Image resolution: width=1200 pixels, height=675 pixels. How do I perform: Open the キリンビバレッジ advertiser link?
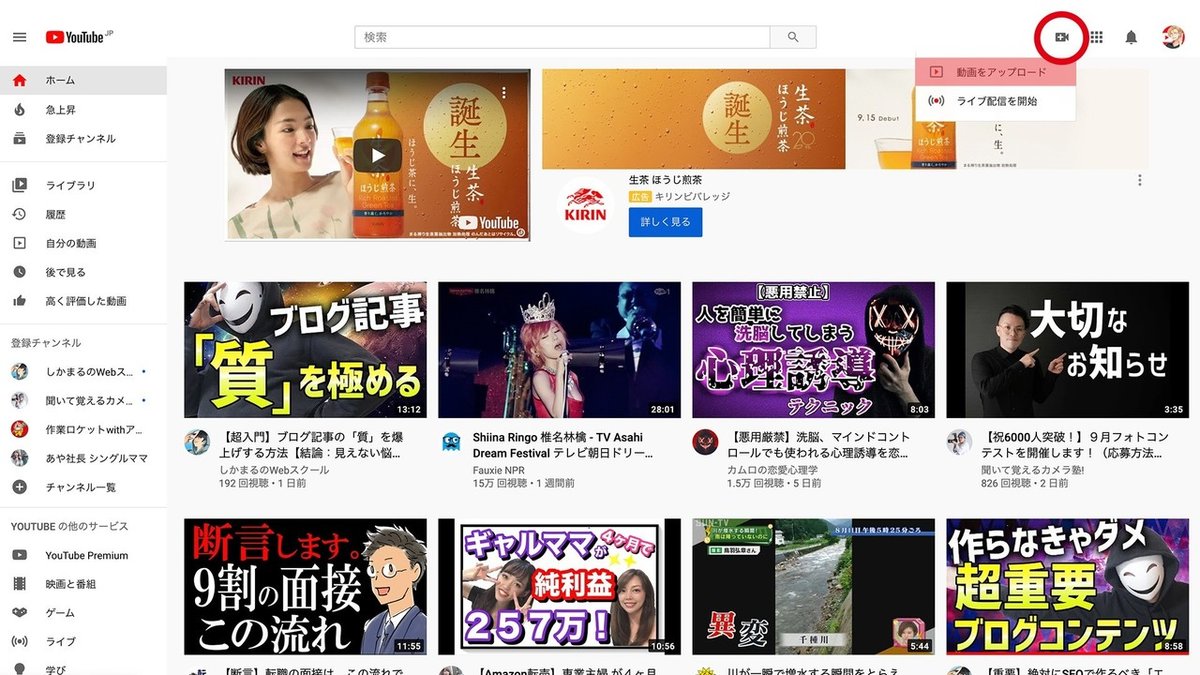(690, 197)
